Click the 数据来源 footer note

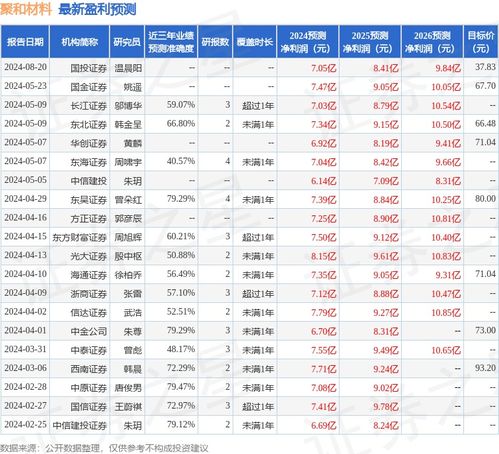click(104, 448)
